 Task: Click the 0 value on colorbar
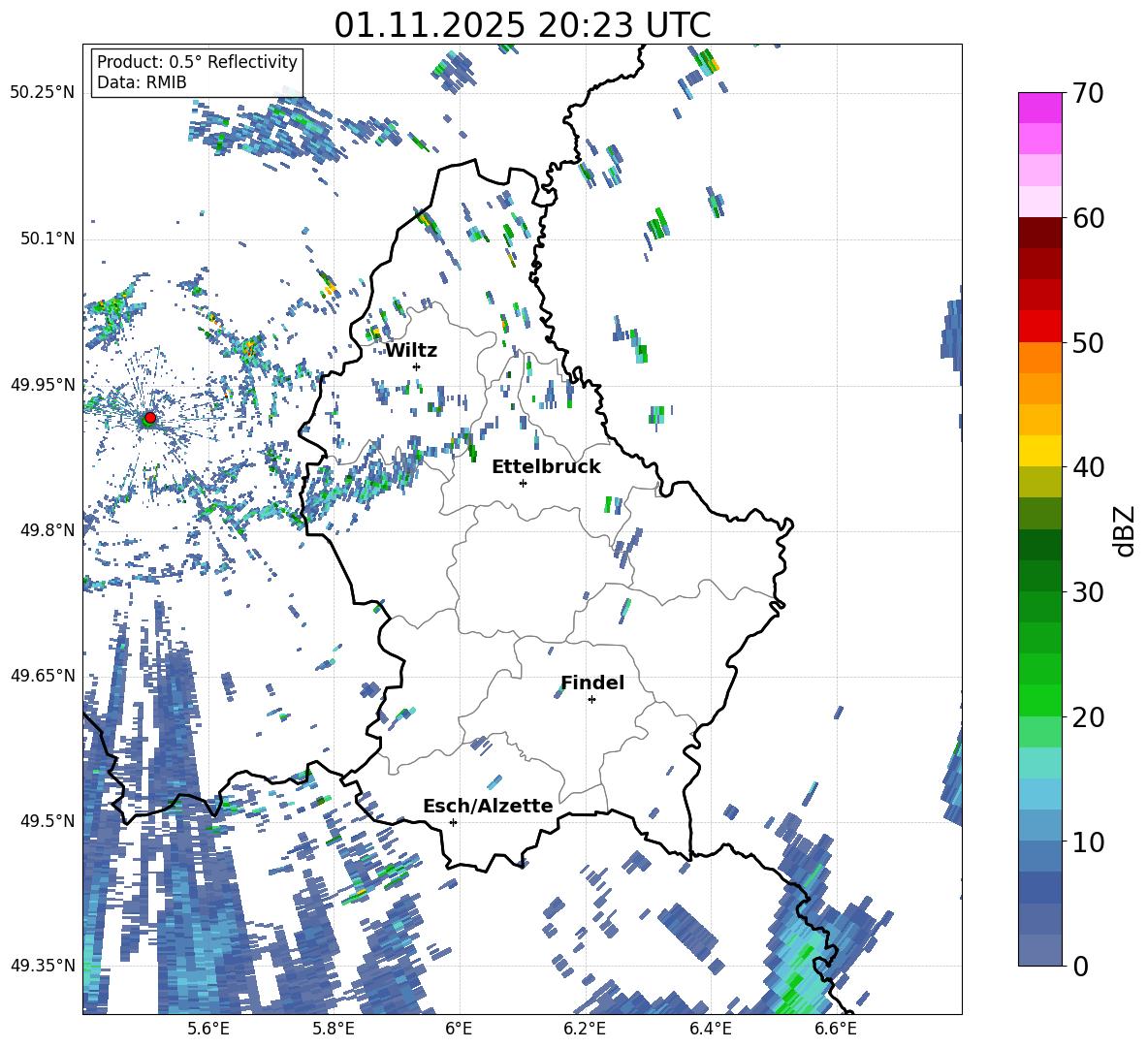pyautogui.click(x=1081, y=966)
